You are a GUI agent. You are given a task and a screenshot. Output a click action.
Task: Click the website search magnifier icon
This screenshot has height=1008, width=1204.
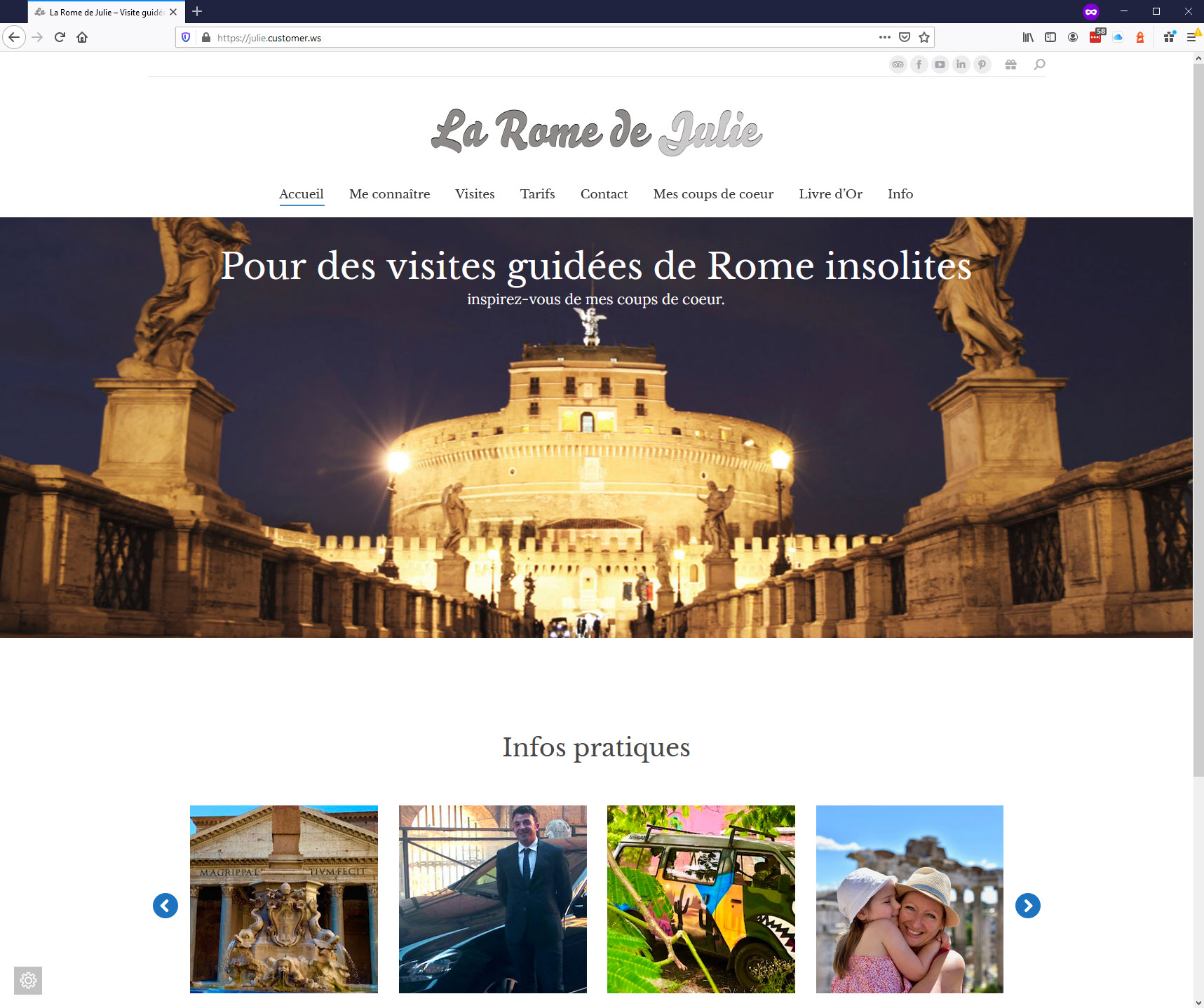[1039, 64]
